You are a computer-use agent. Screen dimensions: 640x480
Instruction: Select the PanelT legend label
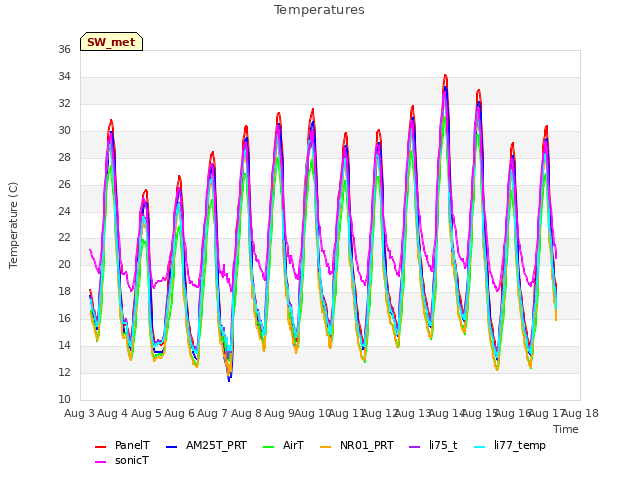[x=132, y=445]
